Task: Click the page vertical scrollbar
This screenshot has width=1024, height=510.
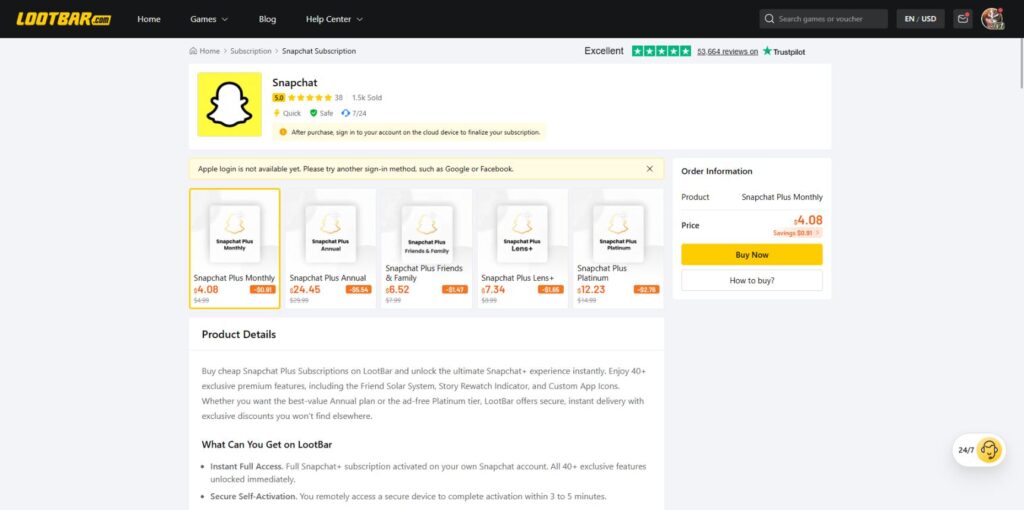Action: (x=1021, y=65)
